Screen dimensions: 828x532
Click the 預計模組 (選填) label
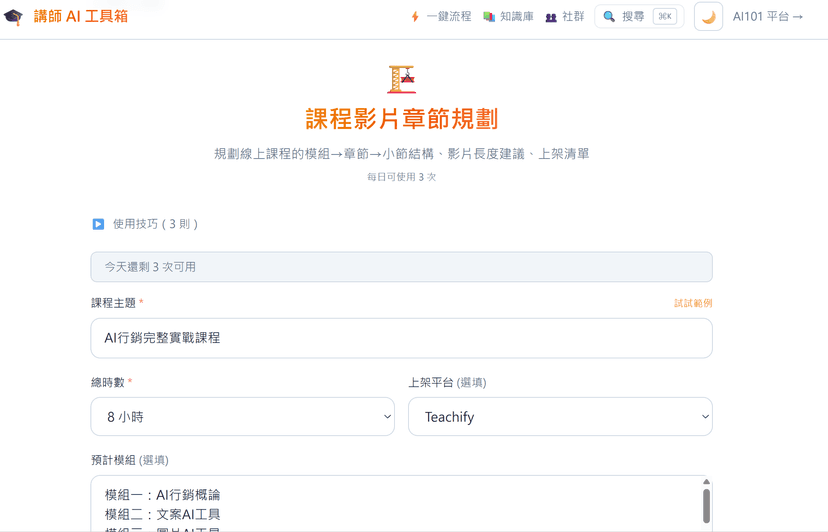click(130, 460)
